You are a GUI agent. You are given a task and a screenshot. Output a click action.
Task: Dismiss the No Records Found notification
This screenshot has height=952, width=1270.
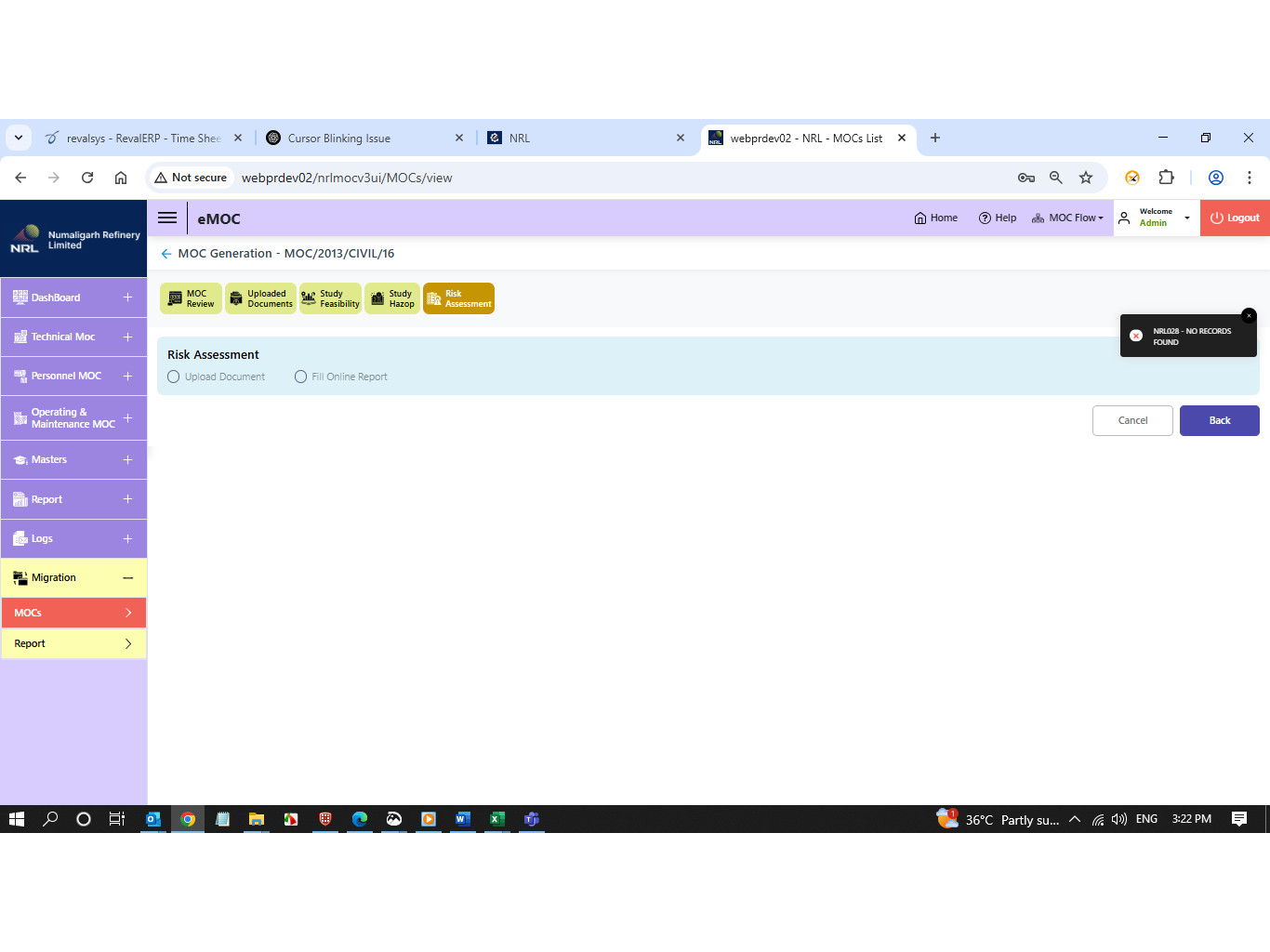click(x=1249, y=316)
